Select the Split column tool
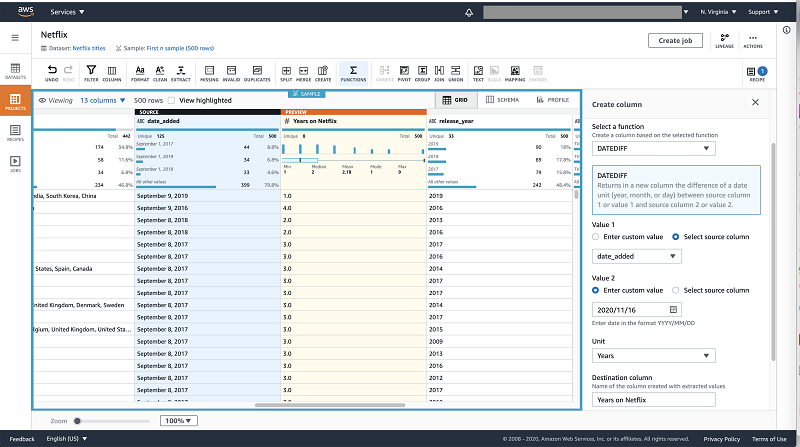This screenshot has width=800, height=447. 286,72
